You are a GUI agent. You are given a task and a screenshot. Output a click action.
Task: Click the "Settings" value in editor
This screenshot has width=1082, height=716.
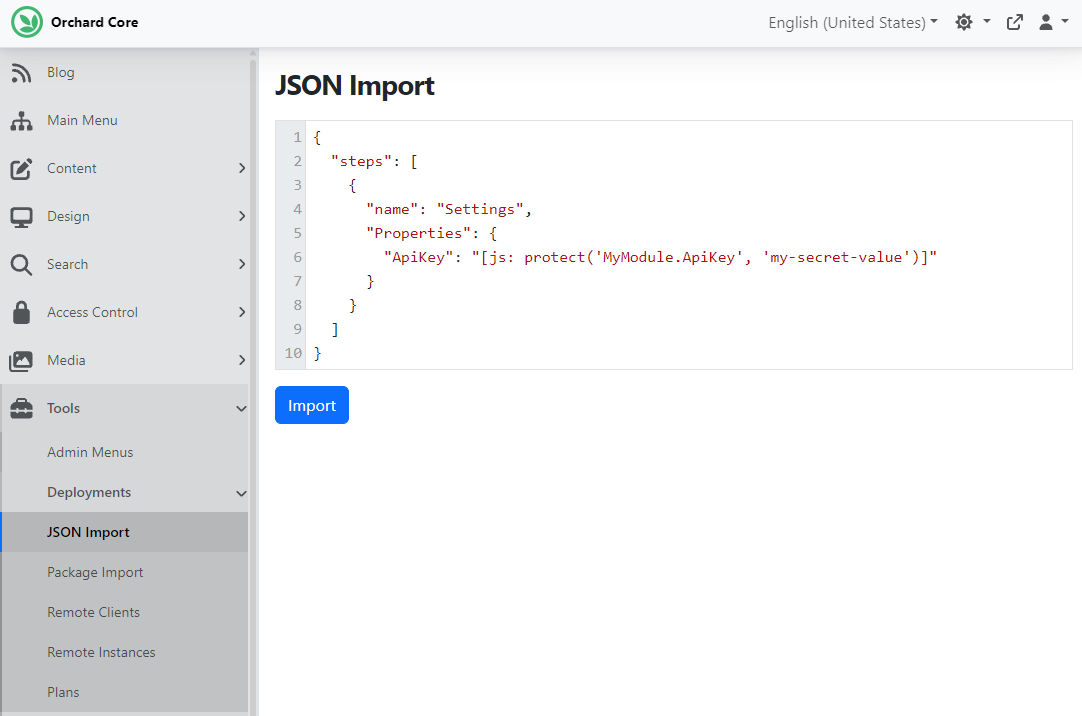480,209
